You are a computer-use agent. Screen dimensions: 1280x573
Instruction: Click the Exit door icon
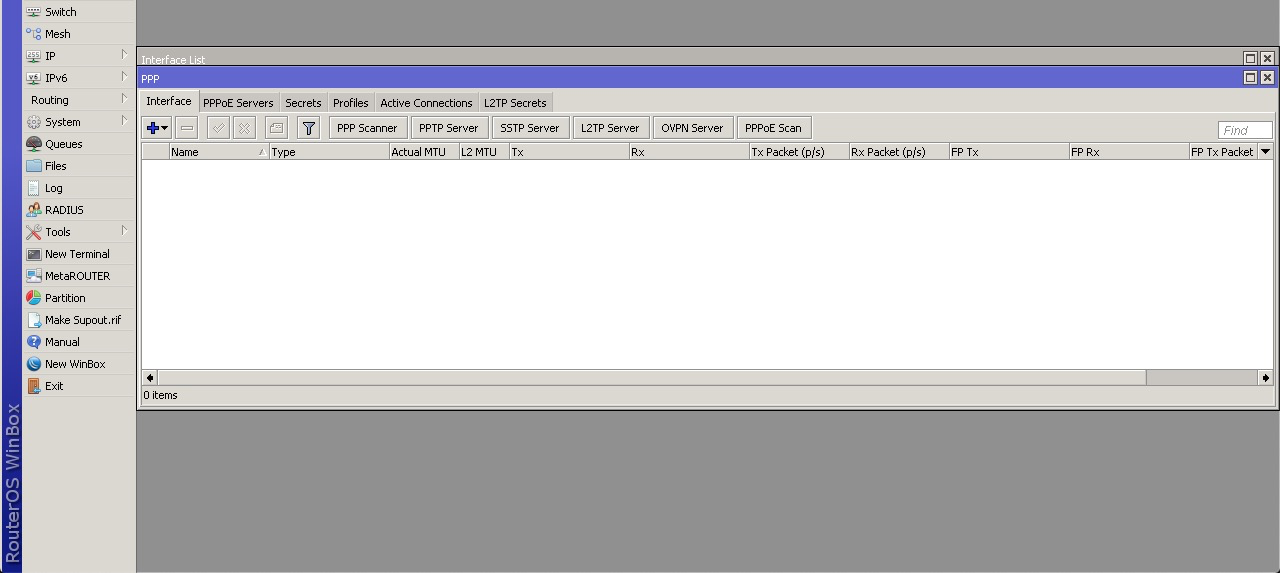click(x=34, y=386)
